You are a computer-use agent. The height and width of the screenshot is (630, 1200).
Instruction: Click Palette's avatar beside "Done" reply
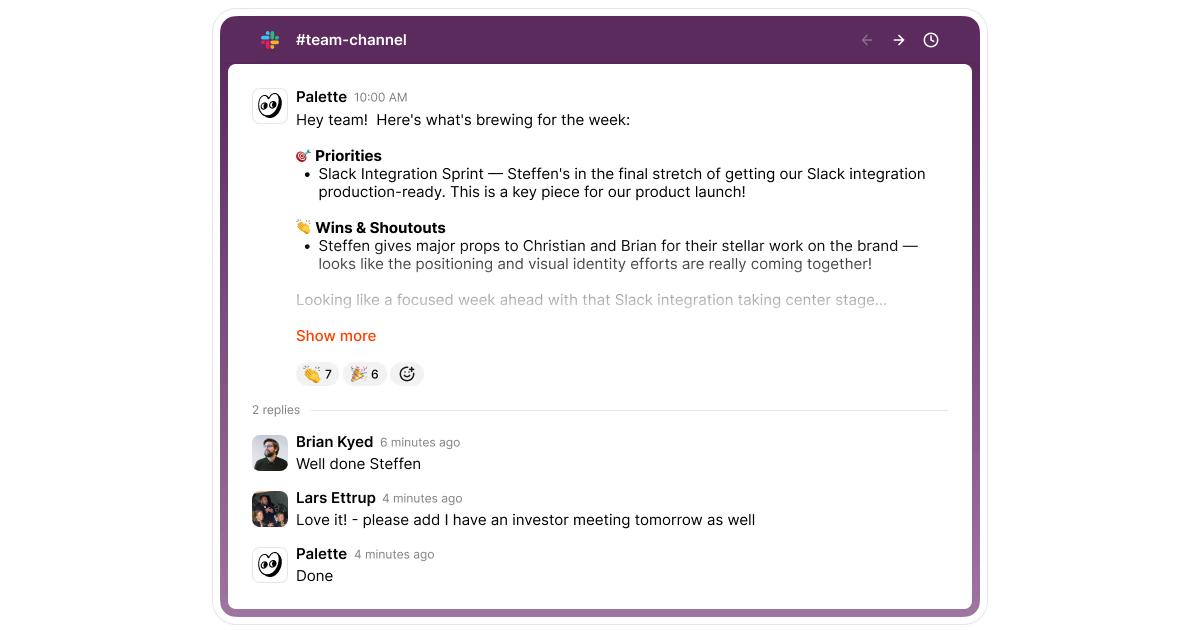pyautogui.click(x=270, y=565)
